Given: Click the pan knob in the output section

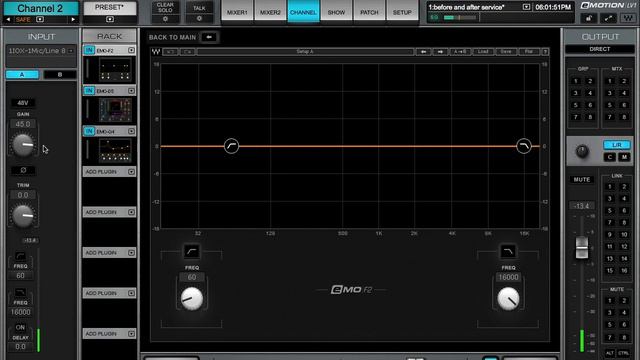Looking at the screenshot, I should [x=582, y=151].
